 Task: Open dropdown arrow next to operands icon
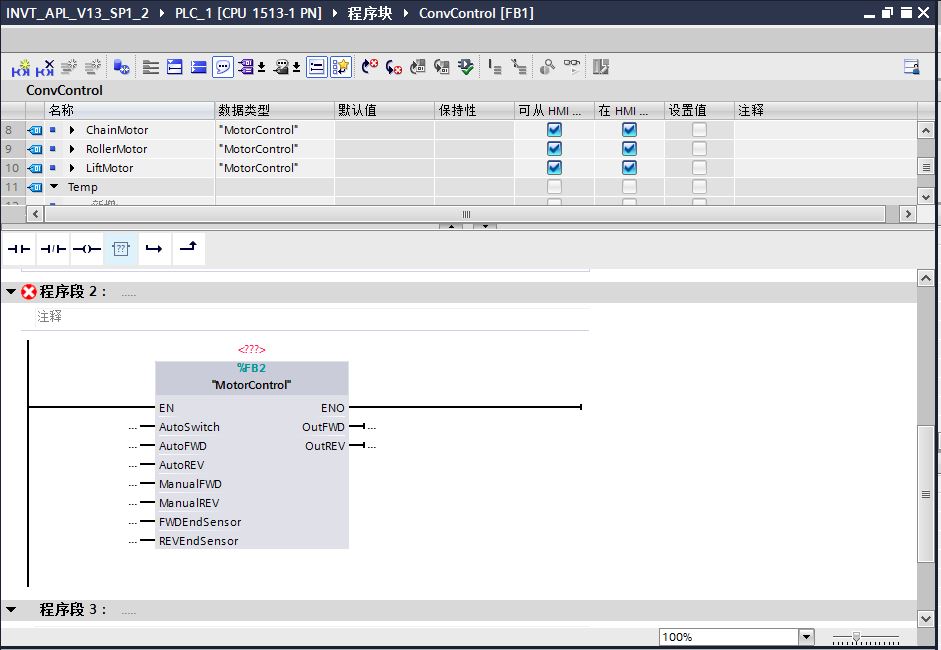(262, 67)
